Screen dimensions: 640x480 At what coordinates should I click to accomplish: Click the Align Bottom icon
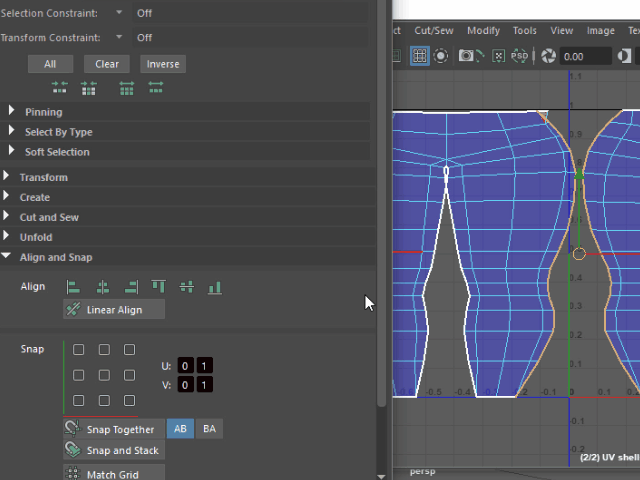point(214,287)
